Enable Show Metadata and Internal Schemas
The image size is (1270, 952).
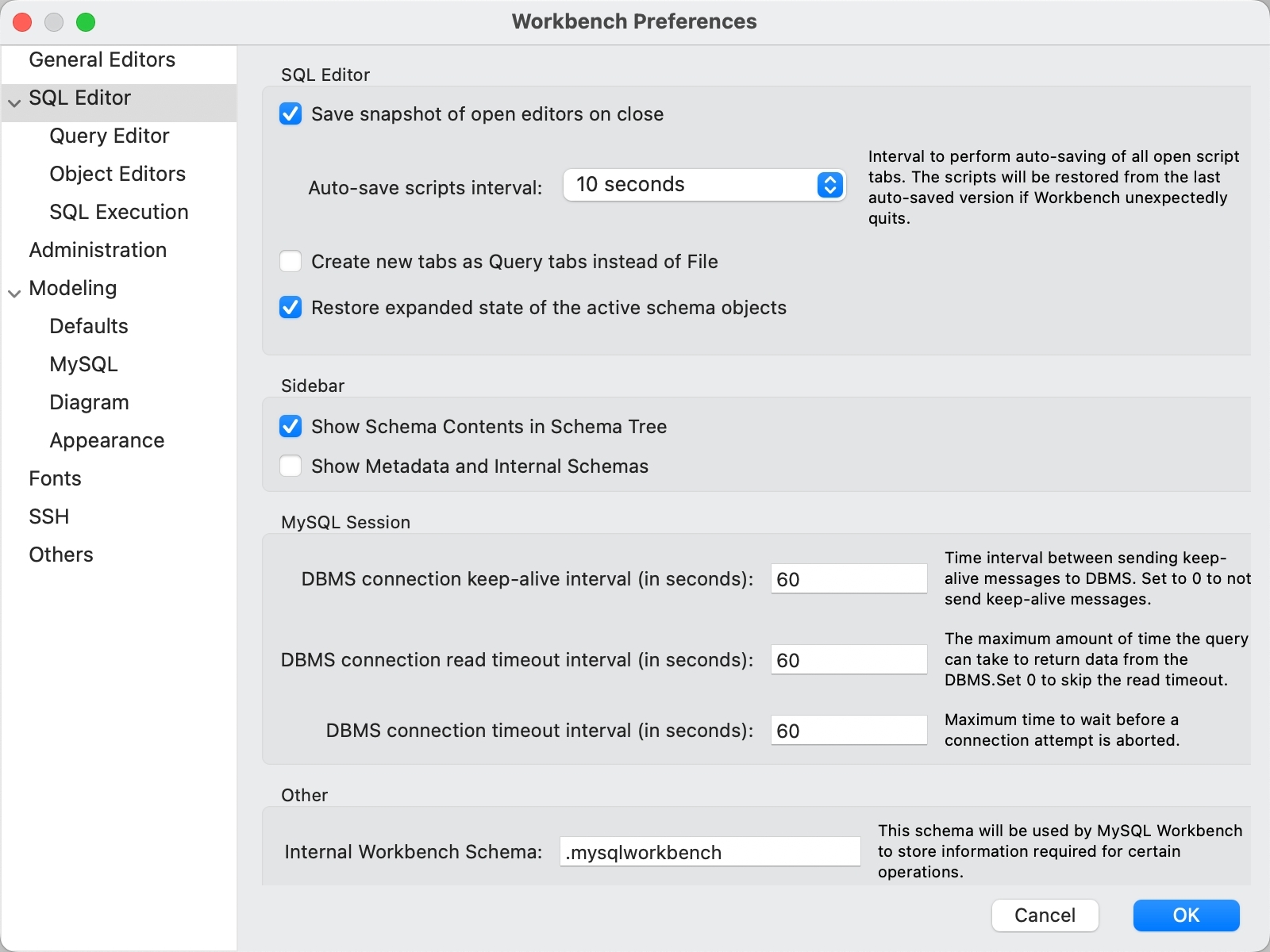tap(291, 466)
